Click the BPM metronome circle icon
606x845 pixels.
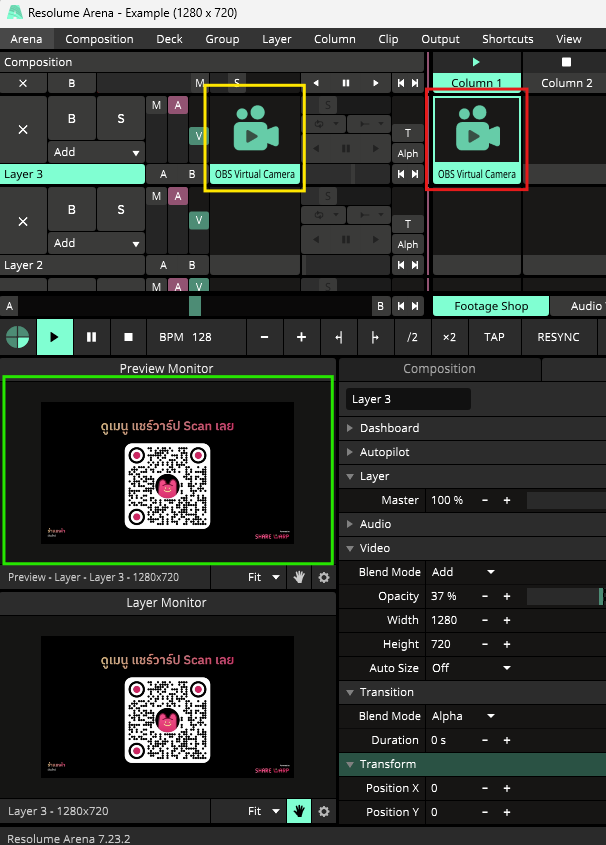tap(18, 337)
